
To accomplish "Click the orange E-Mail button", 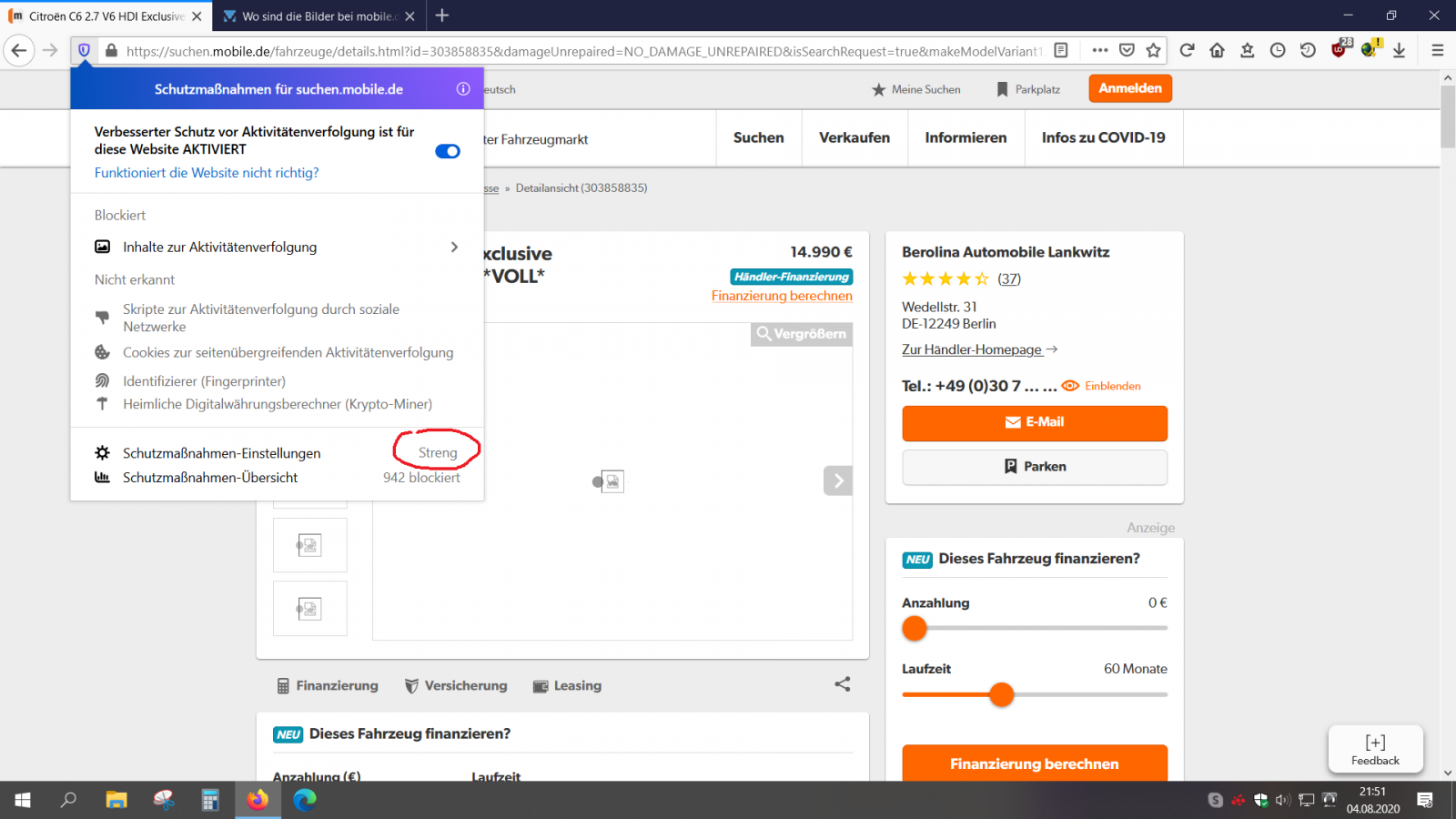I will point(1035,422).
